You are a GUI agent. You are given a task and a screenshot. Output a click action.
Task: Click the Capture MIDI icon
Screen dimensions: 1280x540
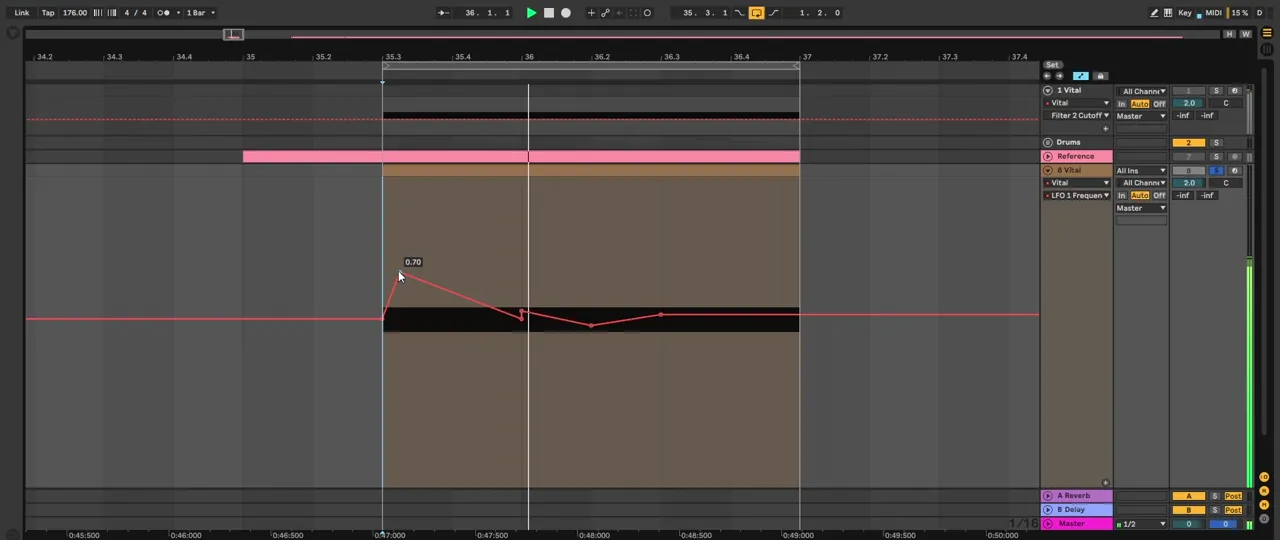632,13
